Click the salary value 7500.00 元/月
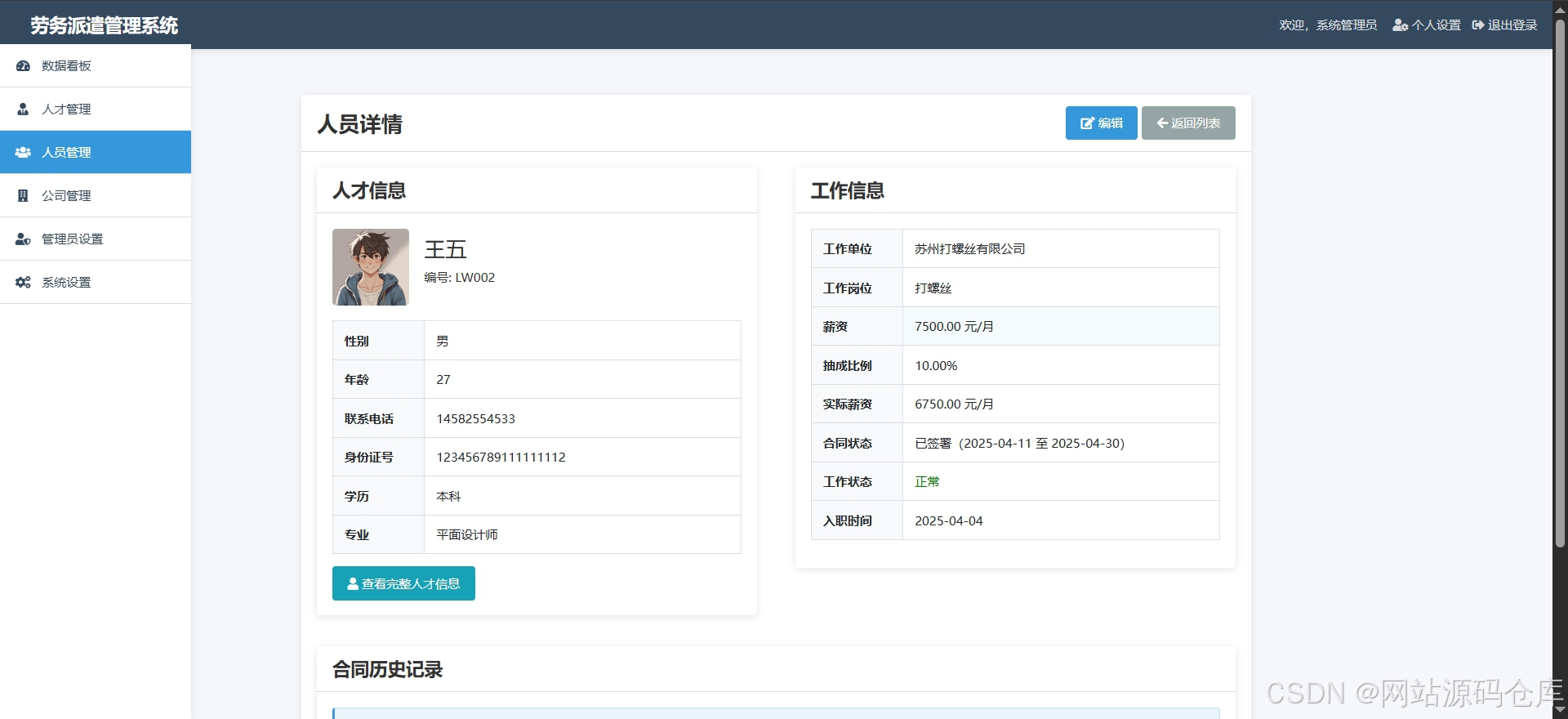Image resolution: width=1568 pixels, height=719 pixels. [954, 327]
